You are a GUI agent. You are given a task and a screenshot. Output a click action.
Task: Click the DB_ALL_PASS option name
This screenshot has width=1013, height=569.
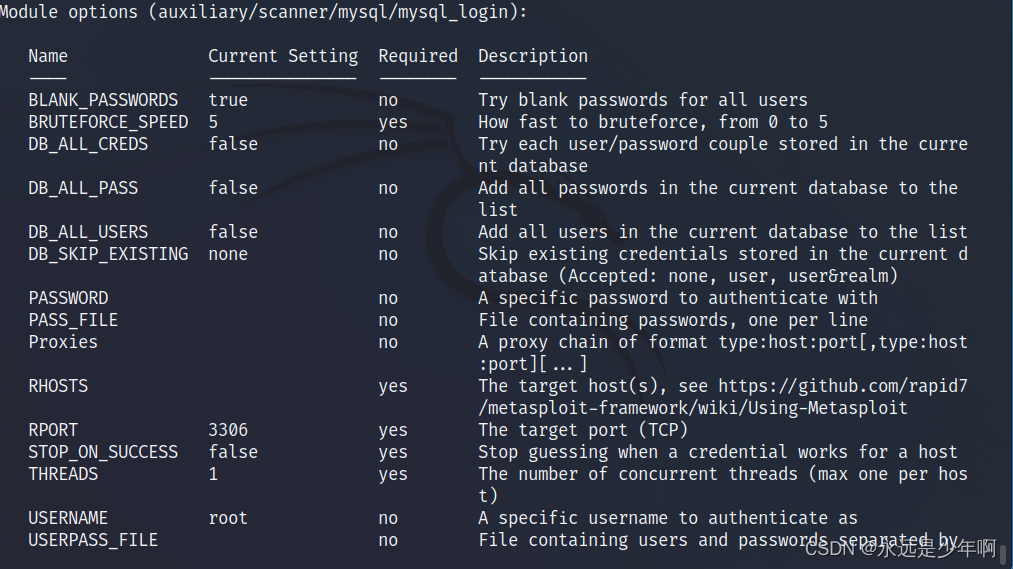[83, 188]
